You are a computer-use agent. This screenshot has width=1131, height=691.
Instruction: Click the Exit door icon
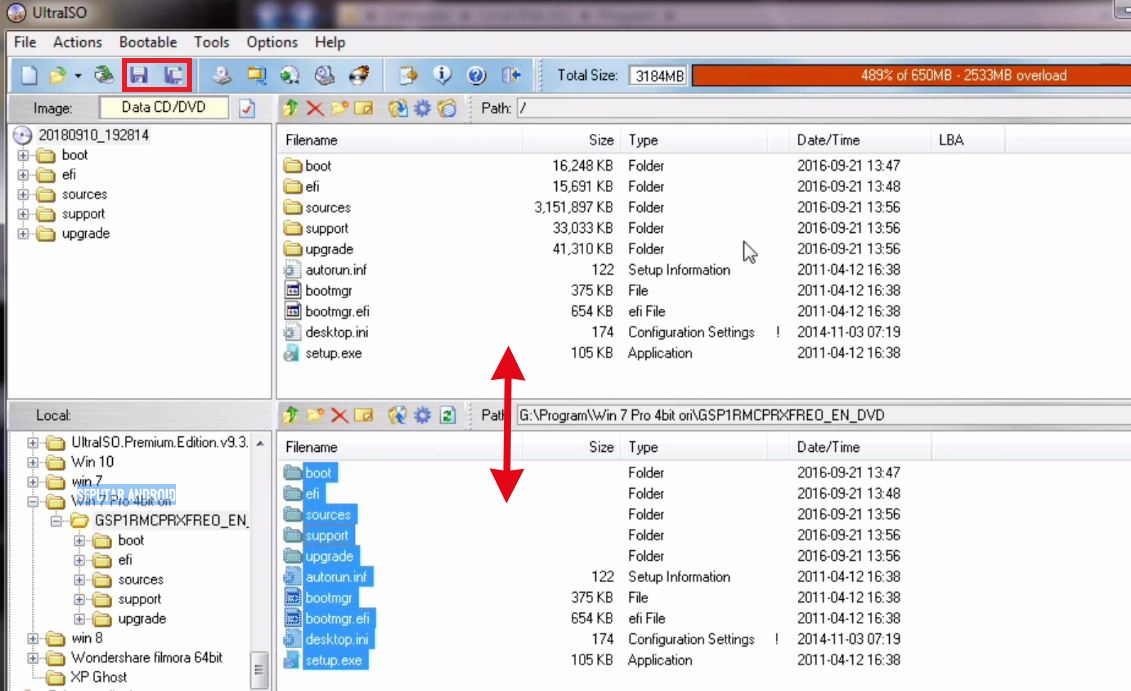coord(511,75)
